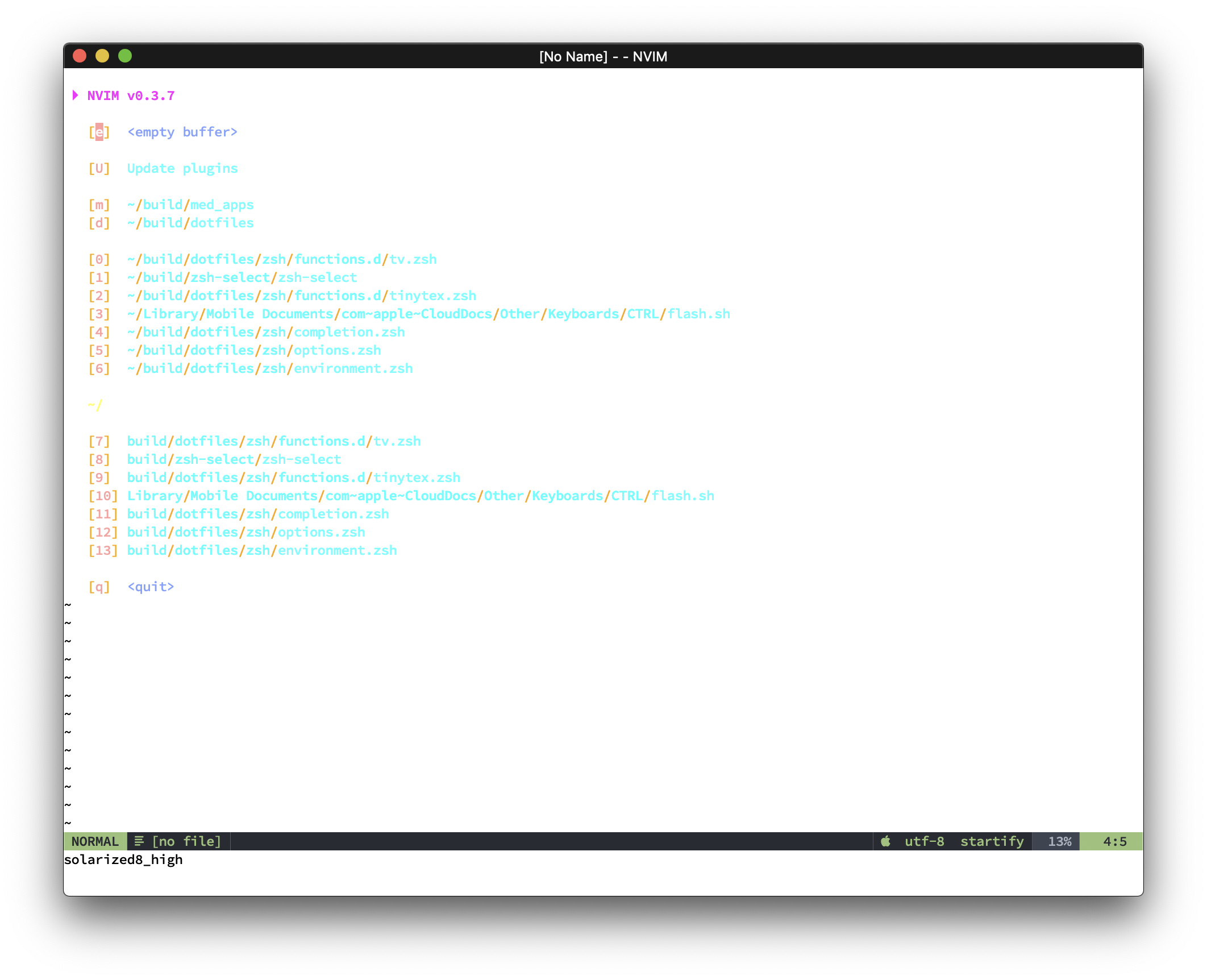Click the NORMAL mode indicator
The width and height of the screenshot is (1207, 980).
[x=94, y=841]
